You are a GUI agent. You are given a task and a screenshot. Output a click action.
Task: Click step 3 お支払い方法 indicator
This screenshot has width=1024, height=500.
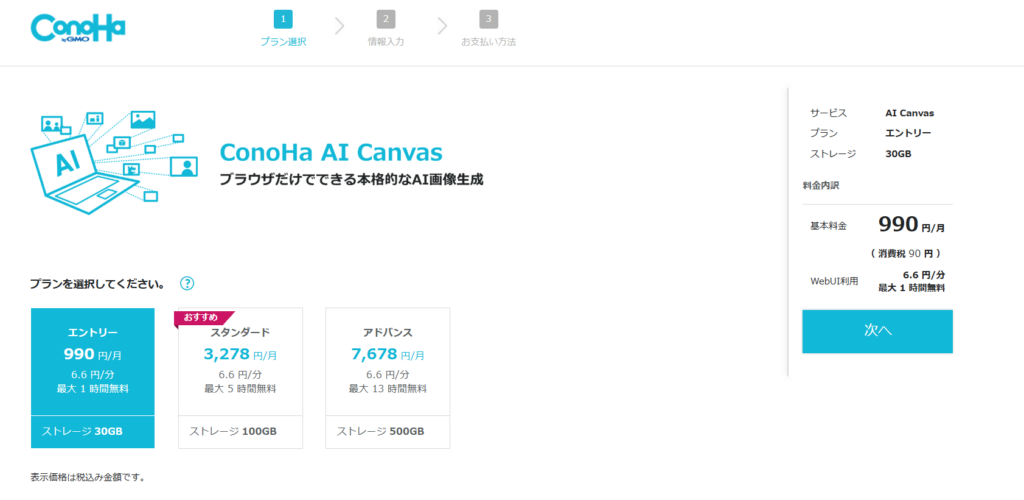488,29
